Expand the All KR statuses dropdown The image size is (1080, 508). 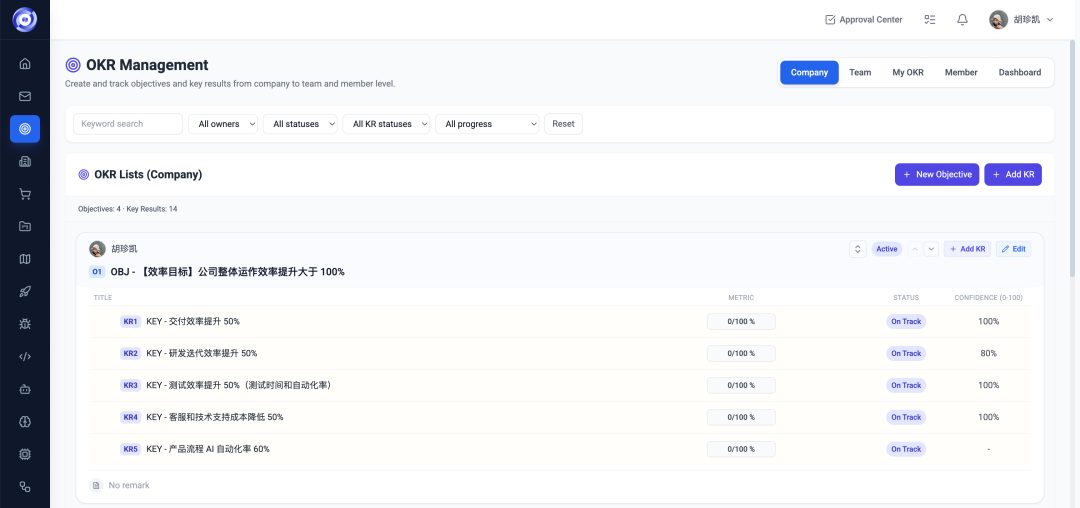[386, 124]
